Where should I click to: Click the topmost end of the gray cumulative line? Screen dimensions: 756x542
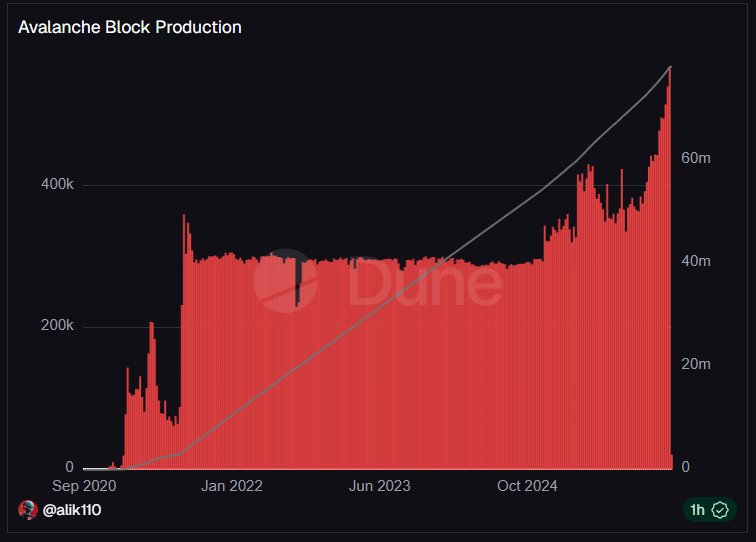[x=670, y=67]
